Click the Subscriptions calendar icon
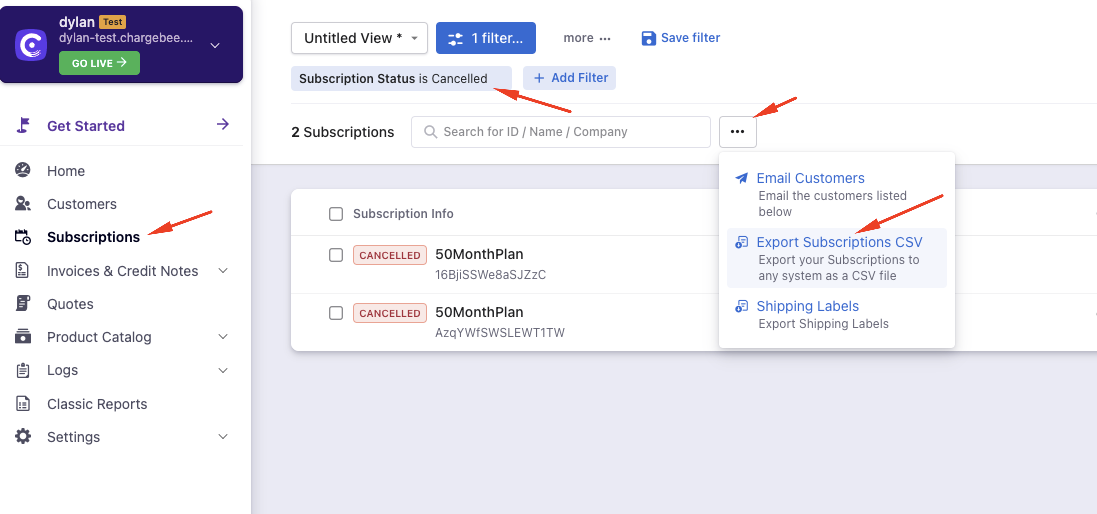Screen dimensions: 1097x514 (x=23, y=237)
